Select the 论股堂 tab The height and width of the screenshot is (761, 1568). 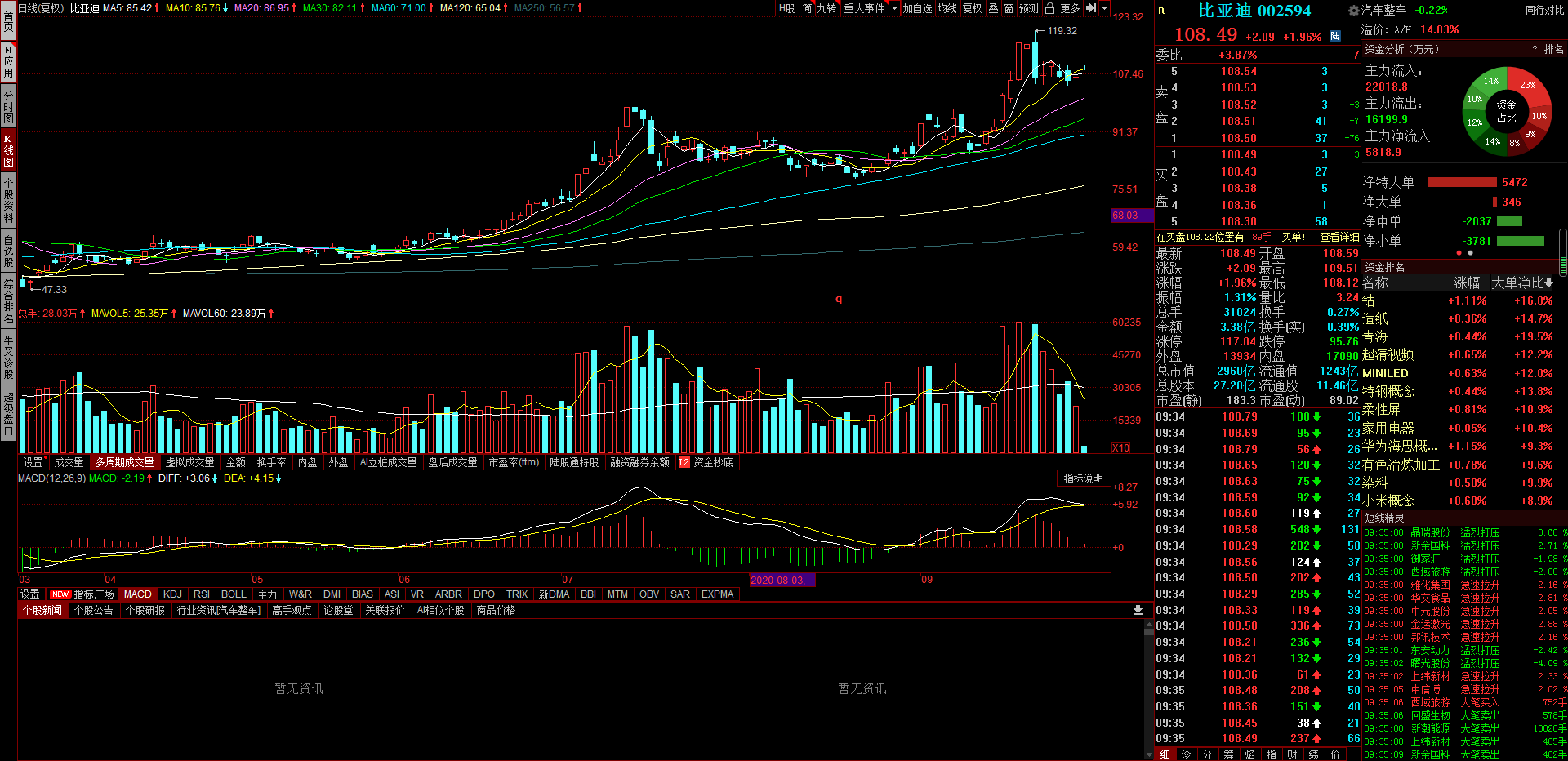click(338, 610)
